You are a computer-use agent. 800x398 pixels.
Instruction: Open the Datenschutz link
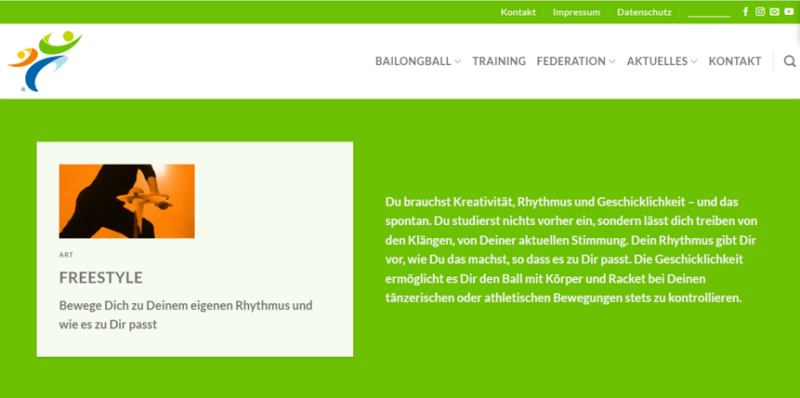click(x=644, y=12)
